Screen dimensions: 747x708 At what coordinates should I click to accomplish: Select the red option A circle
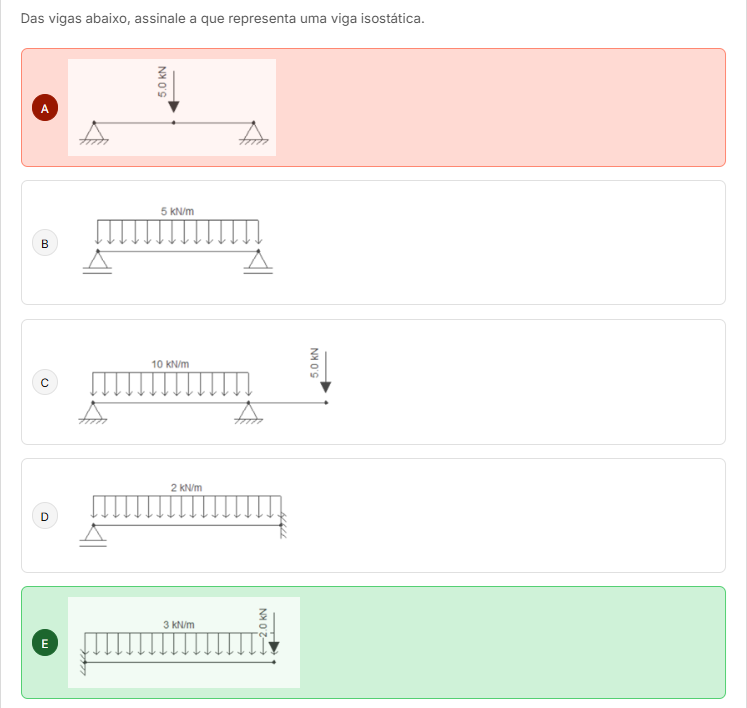[x=44, y=107]
